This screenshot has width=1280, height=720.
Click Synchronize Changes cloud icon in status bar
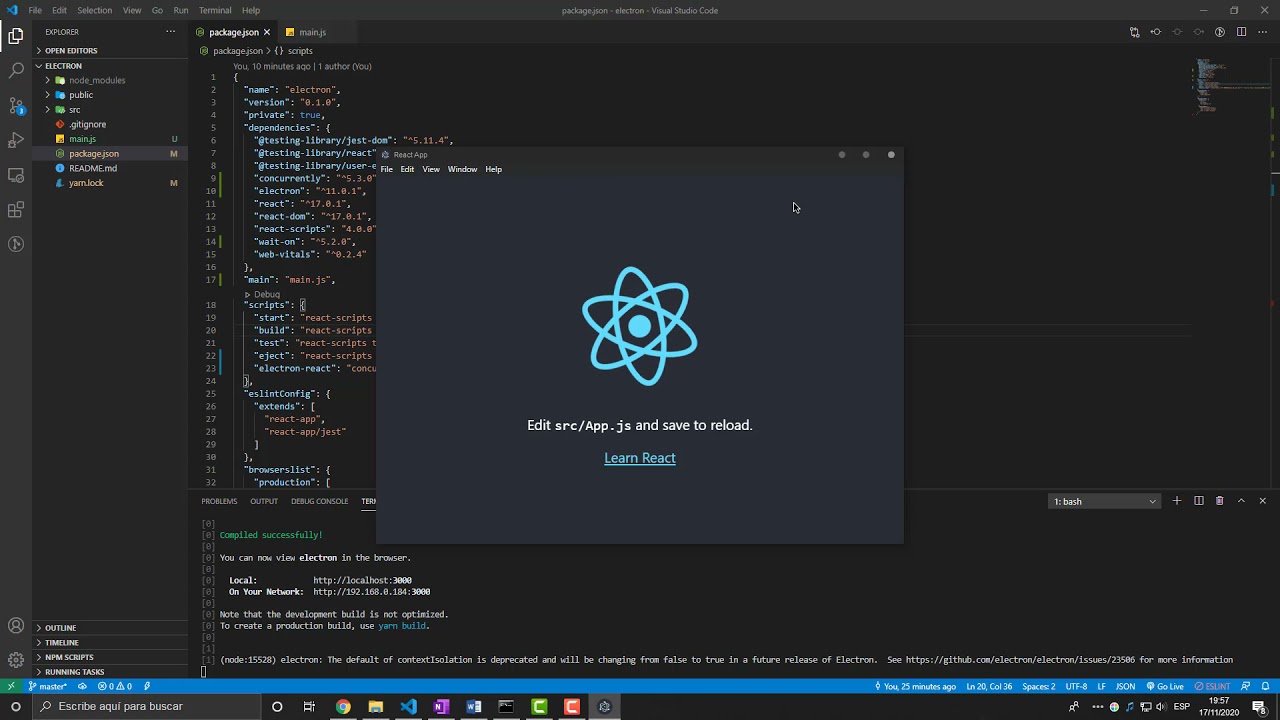click(83, 686)
